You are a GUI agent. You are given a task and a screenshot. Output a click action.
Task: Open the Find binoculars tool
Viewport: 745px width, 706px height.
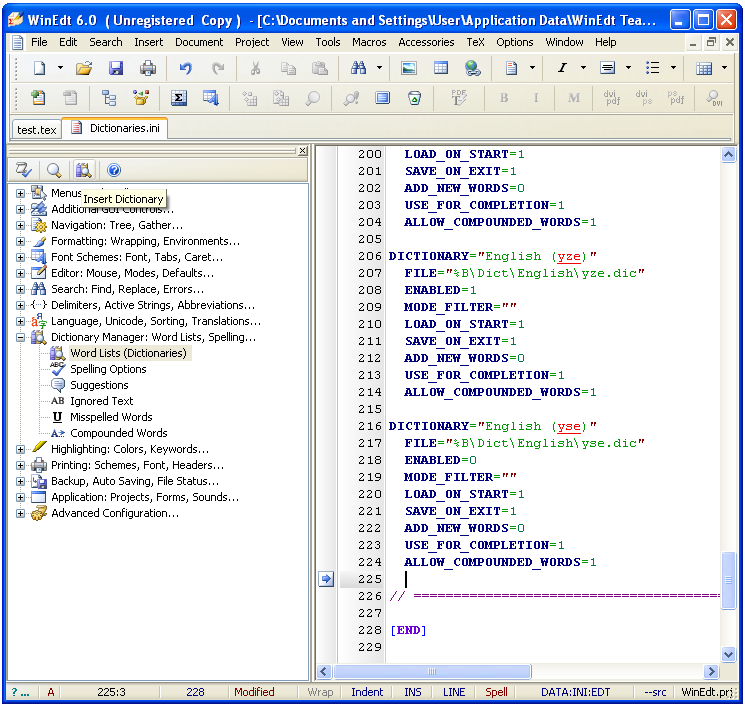click(359, 68)
